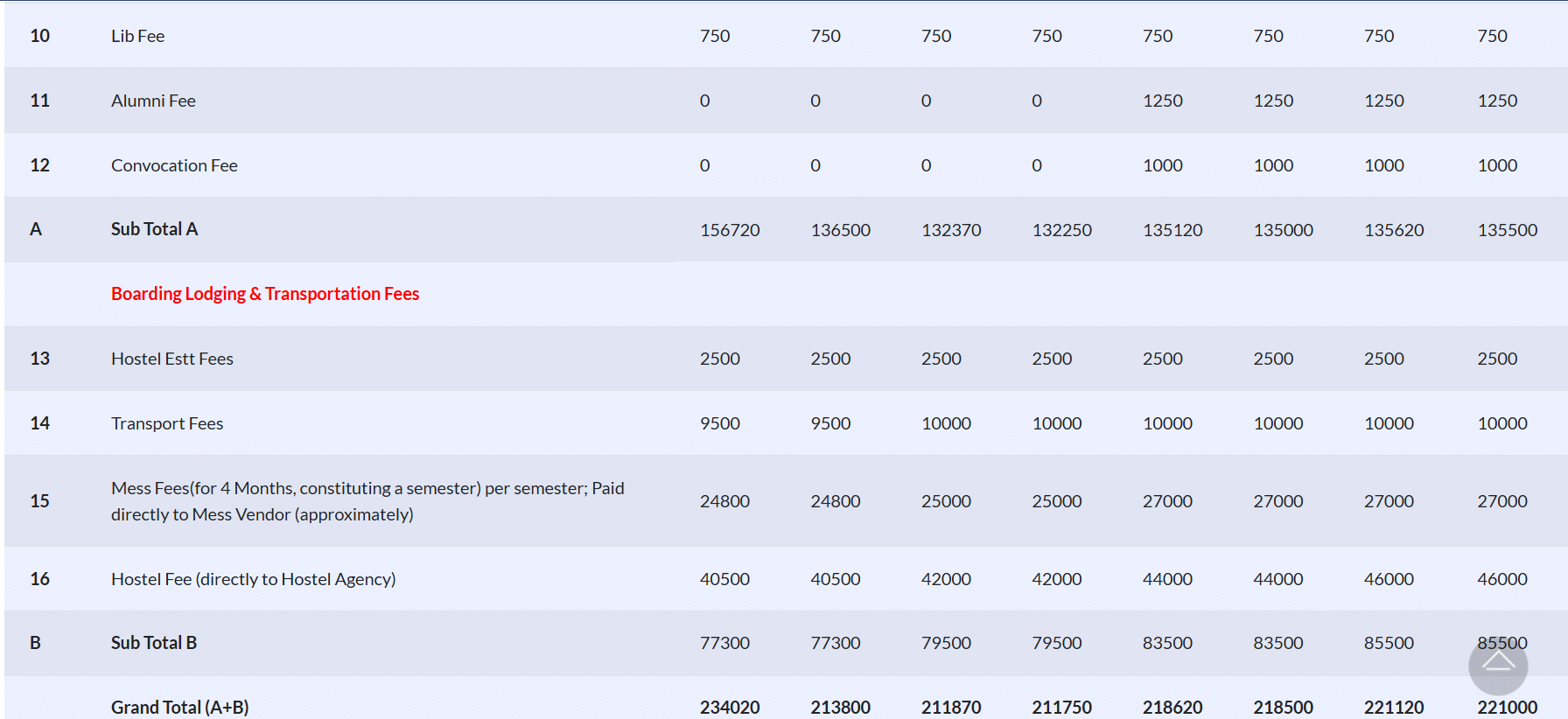The width and height of the screenshot is (1568, 719).
Task: Select the Lib Fee row label
Action: click(x=137, y=36)
